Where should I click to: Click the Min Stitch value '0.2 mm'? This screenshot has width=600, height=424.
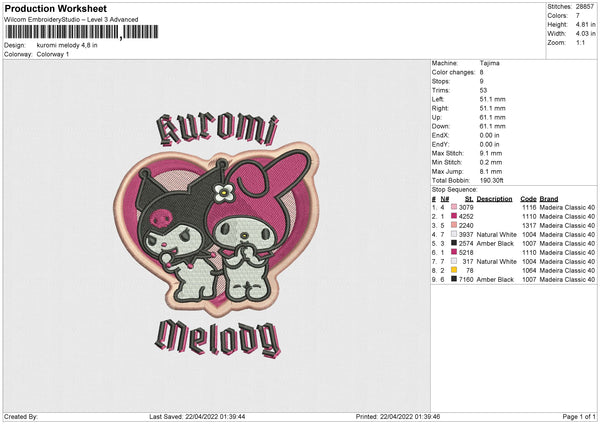(x=491, y=162)
